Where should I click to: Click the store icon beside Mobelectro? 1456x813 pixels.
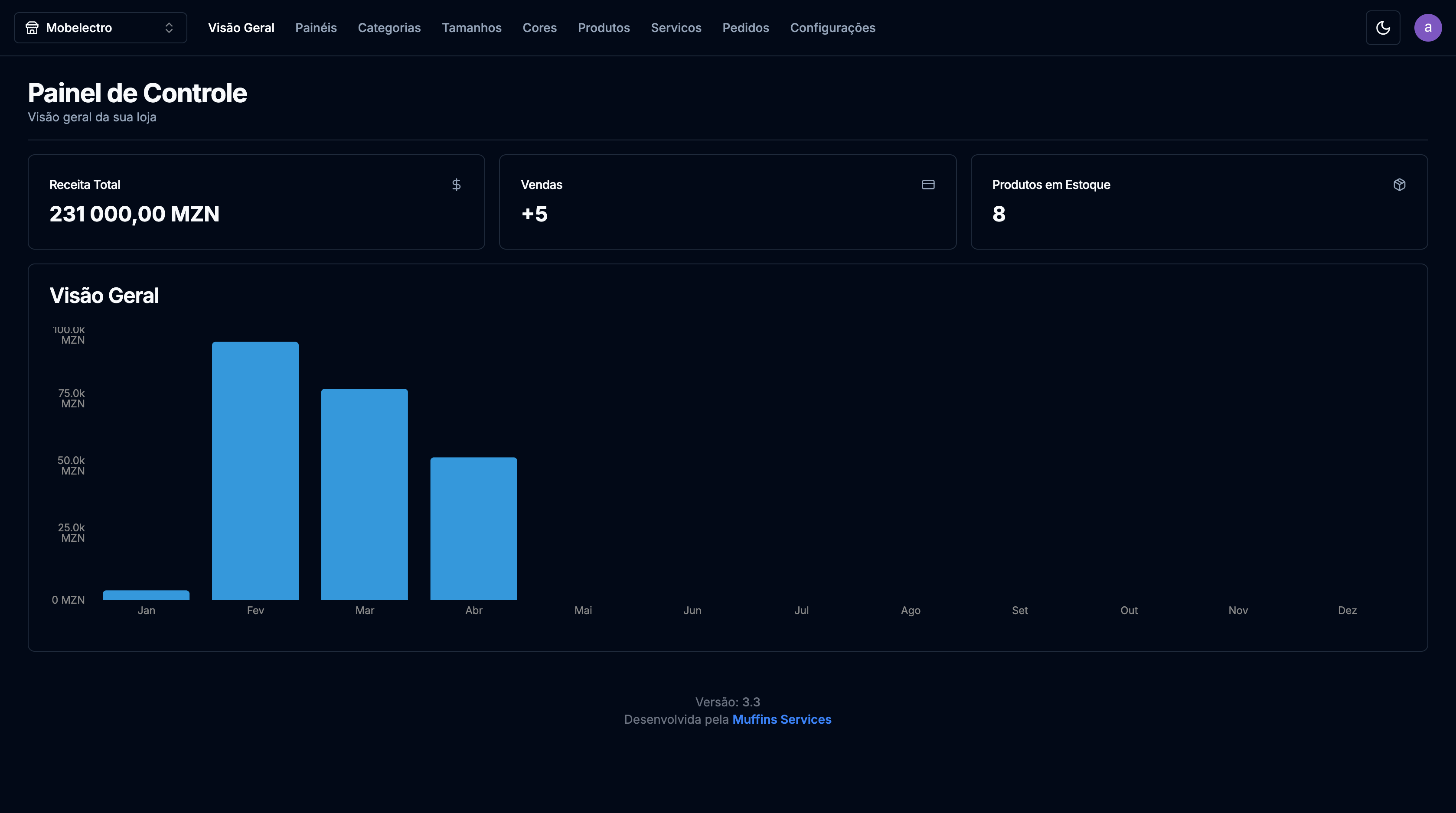[x=32, y=28]
